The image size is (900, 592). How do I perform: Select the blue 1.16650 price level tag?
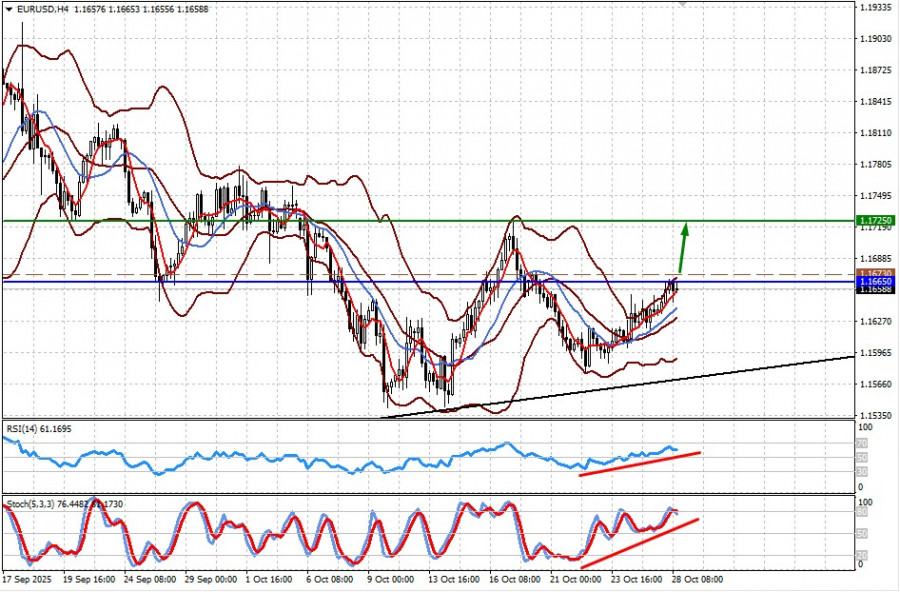point(876,282)
